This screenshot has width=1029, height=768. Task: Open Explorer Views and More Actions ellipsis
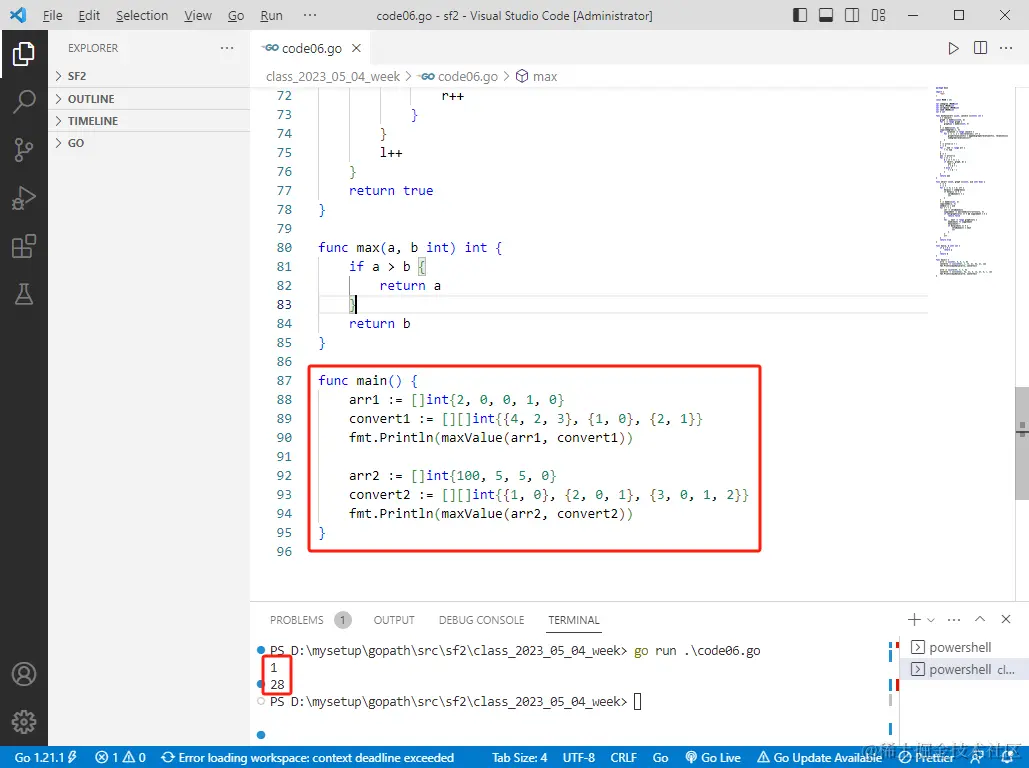(x=227, y=48)
